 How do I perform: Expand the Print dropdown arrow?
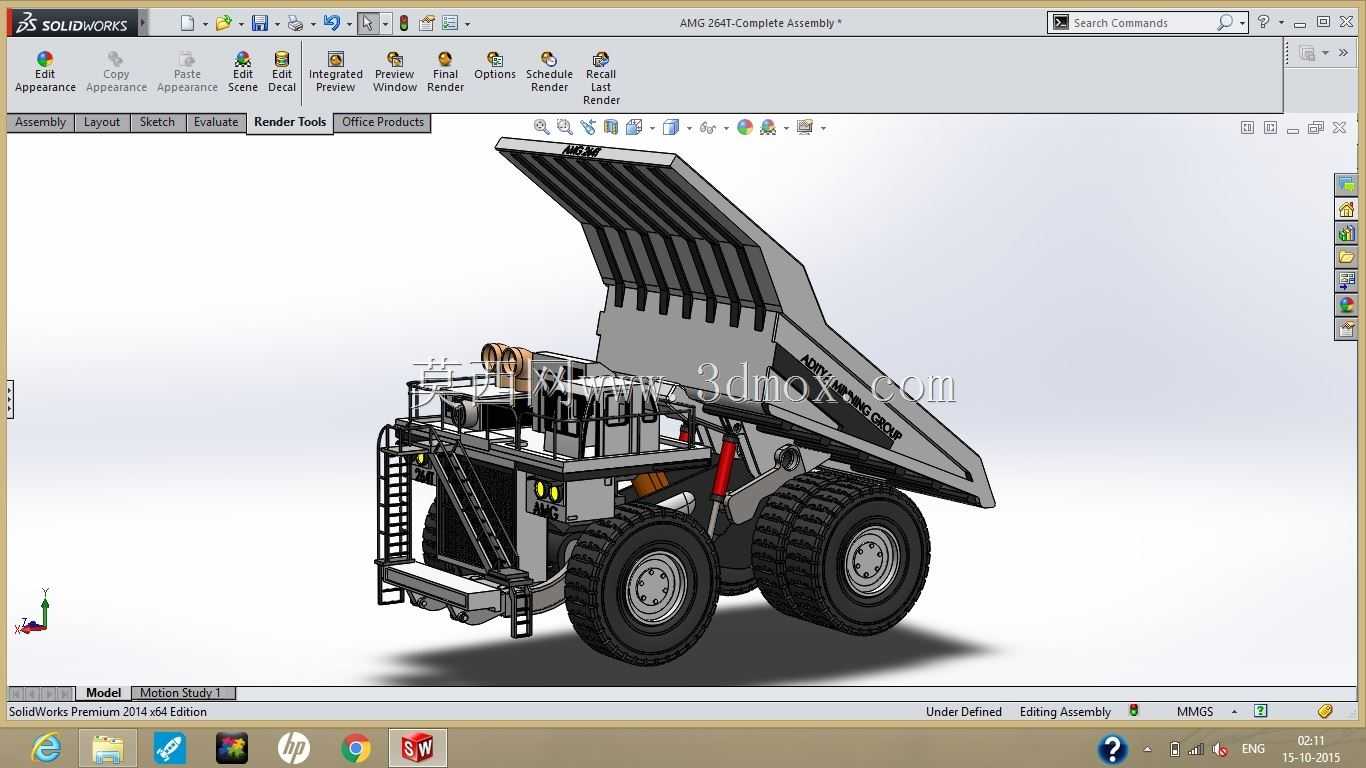tap(313, 24)
